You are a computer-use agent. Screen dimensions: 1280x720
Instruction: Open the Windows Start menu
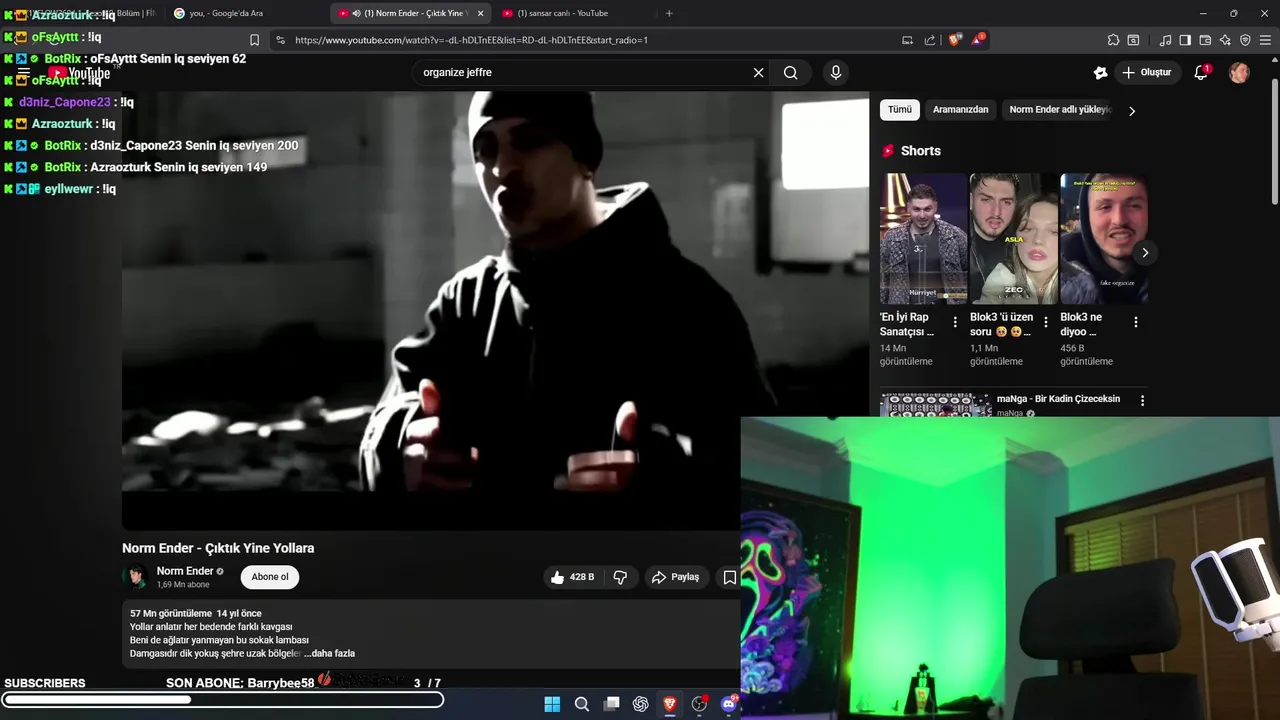(552, 704)
